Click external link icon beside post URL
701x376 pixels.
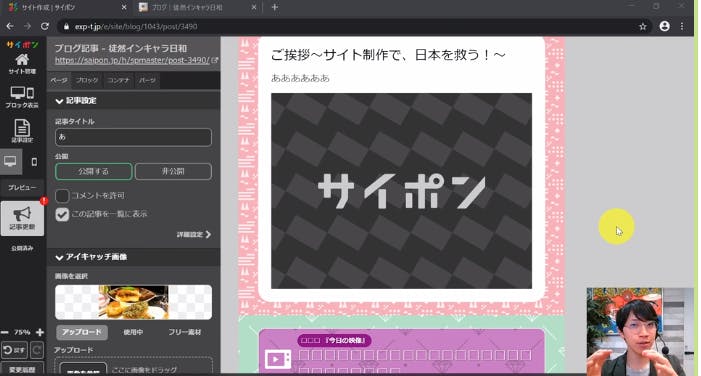pos(214,60)
